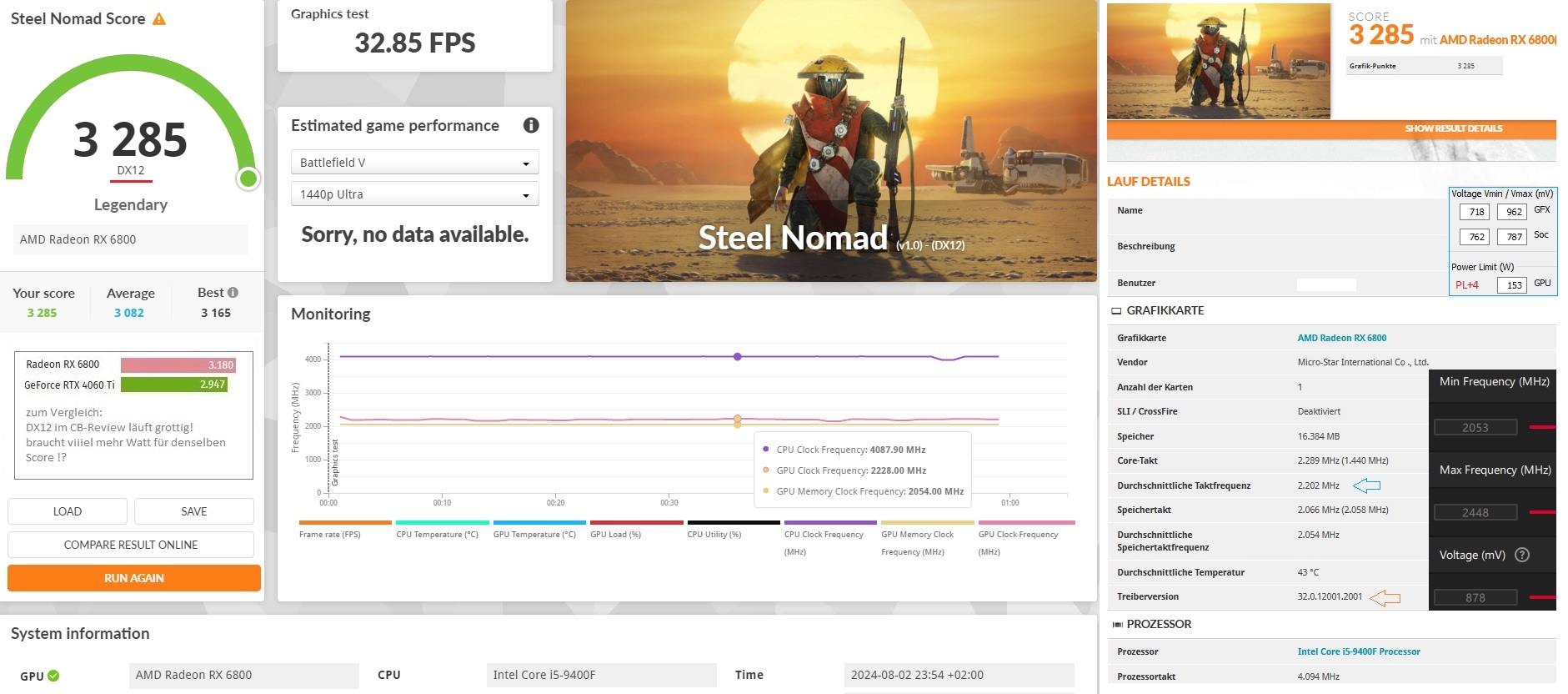
Task: Click the red slider beside Max Frequency
Action: point(1543,512)
